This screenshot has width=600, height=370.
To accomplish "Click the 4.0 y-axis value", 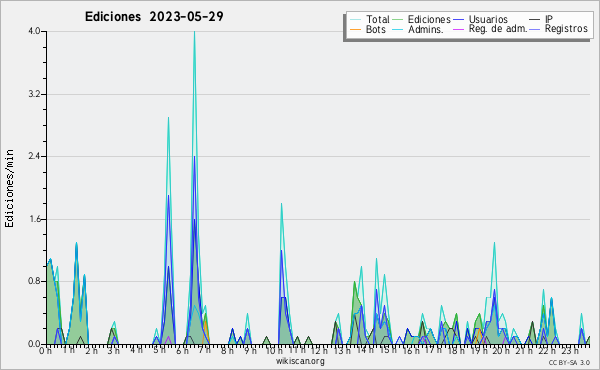I will coord(34,31).
